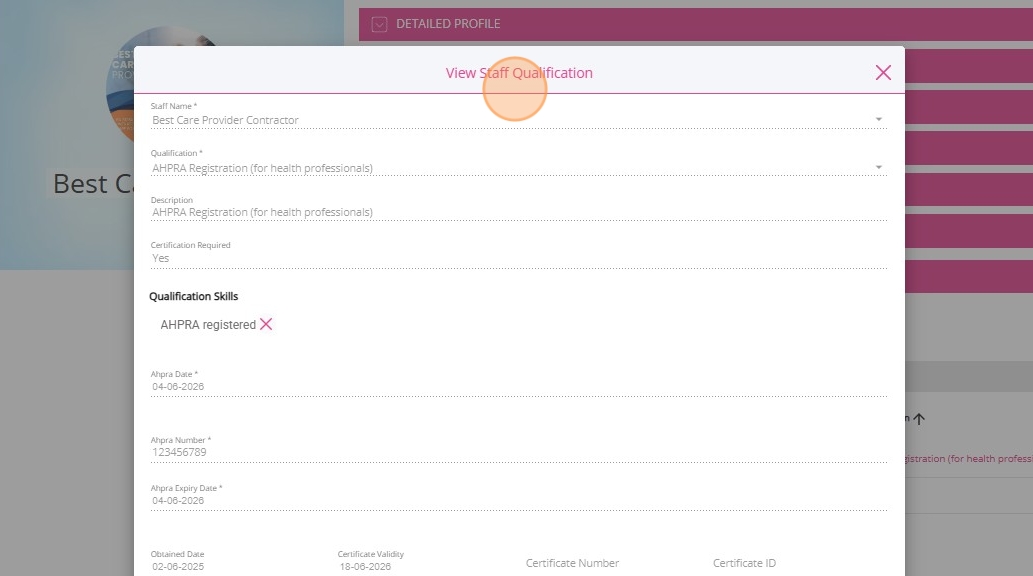Click the Qualification Skills heading
1033x576 pixels.
[x=194, y=297]
